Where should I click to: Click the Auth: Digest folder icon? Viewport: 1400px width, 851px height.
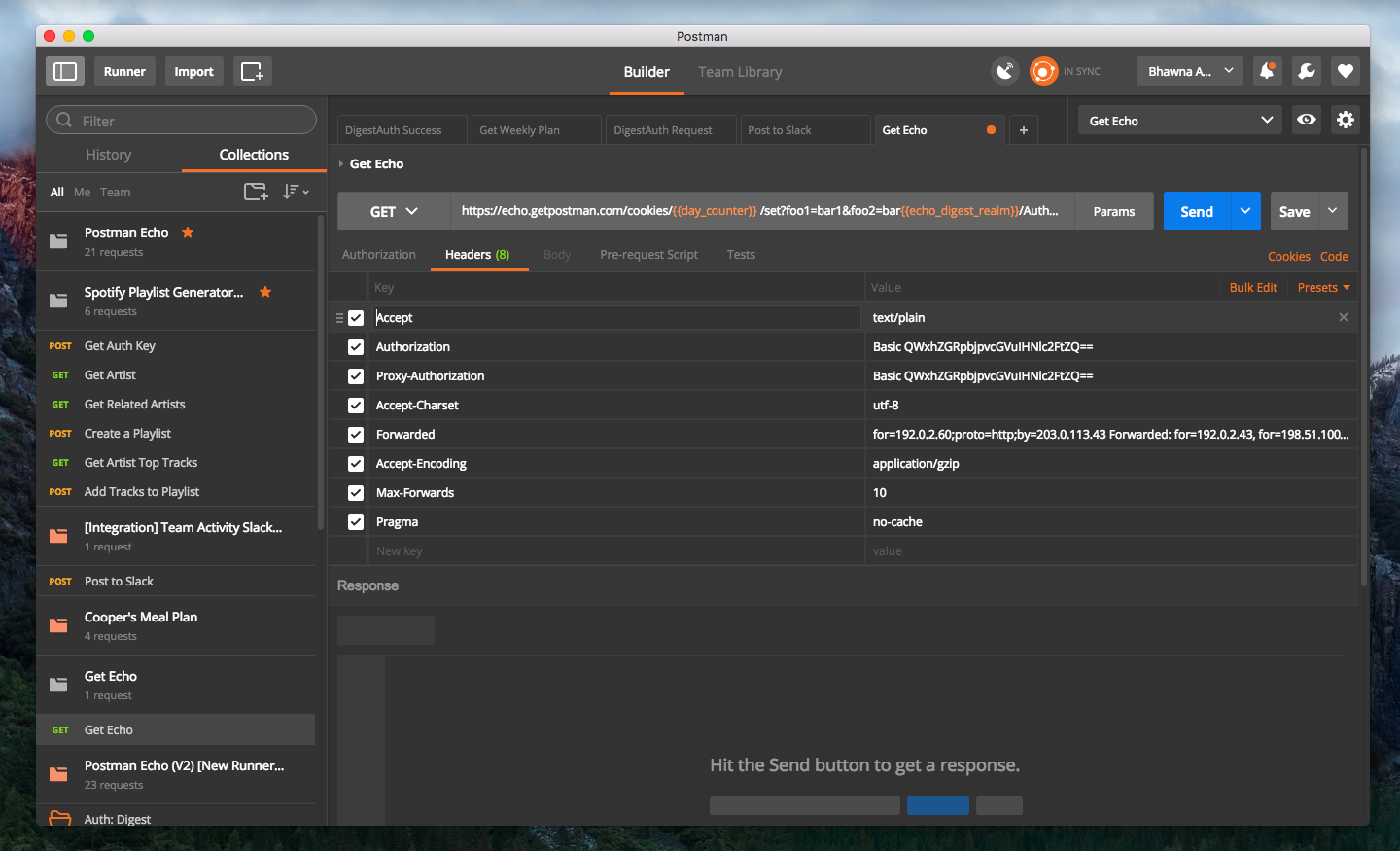coord(59,818)
